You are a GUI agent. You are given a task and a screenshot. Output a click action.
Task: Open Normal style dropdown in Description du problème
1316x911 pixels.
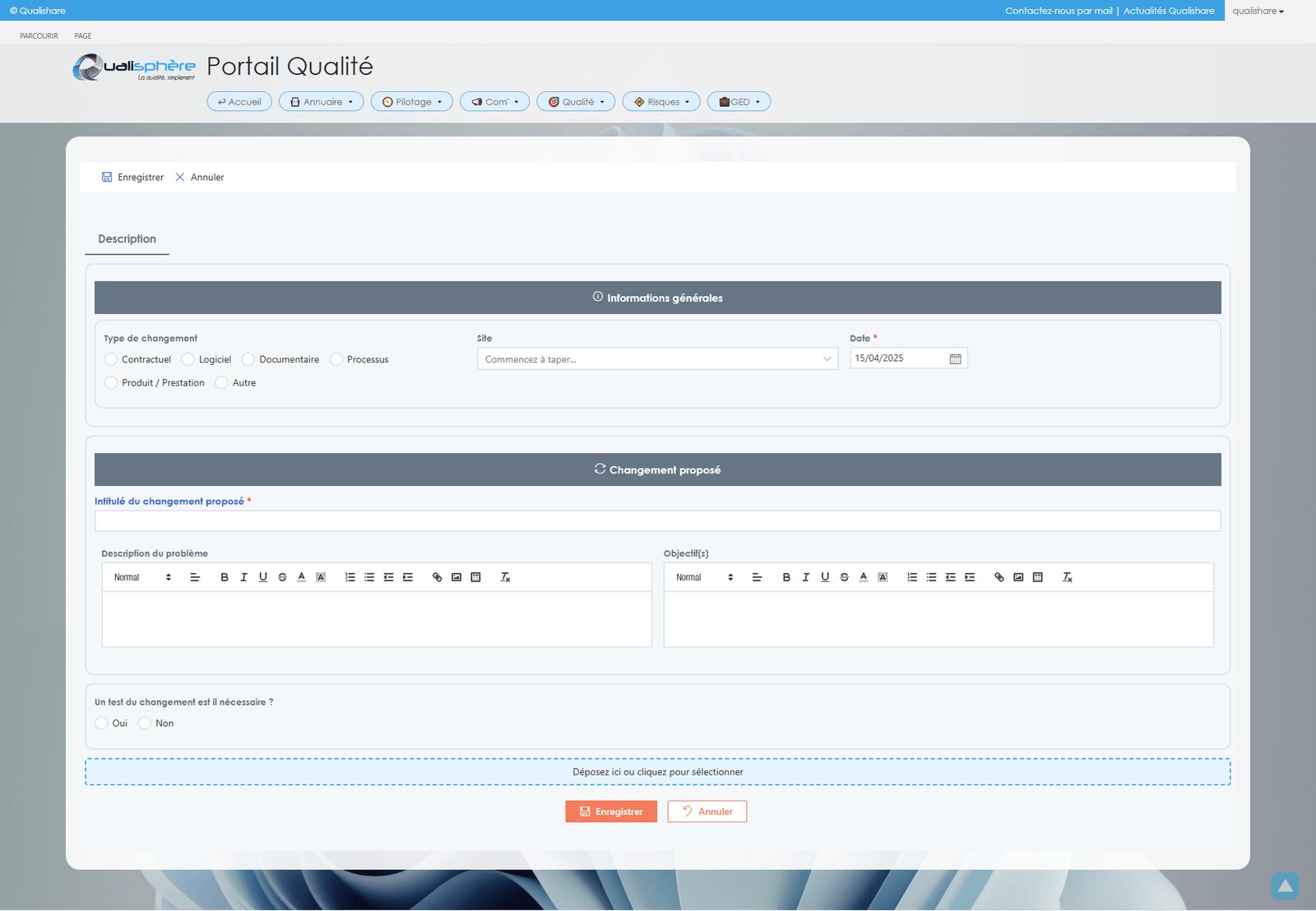click(142, 577)
